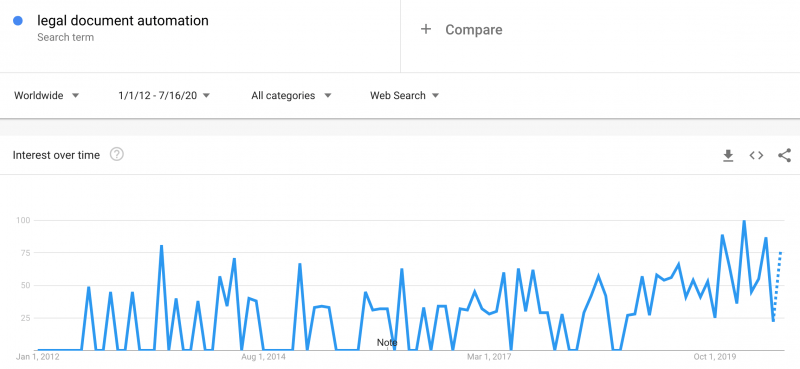Select the peak at value 100
This screenshot has width=800, height=369.
pos(744,221)
